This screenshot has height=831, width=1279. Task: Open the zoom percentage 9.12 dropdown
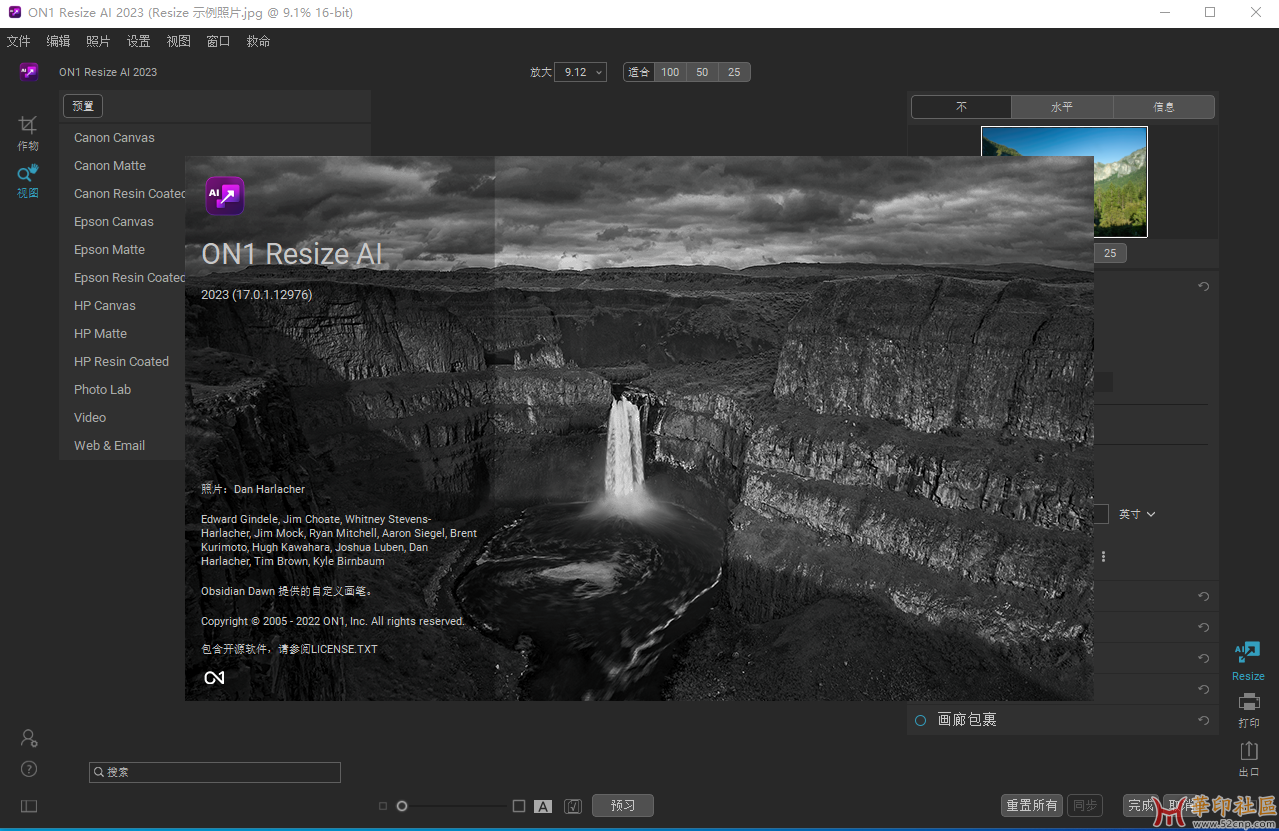pyautogui.click(x=581, y=72)
